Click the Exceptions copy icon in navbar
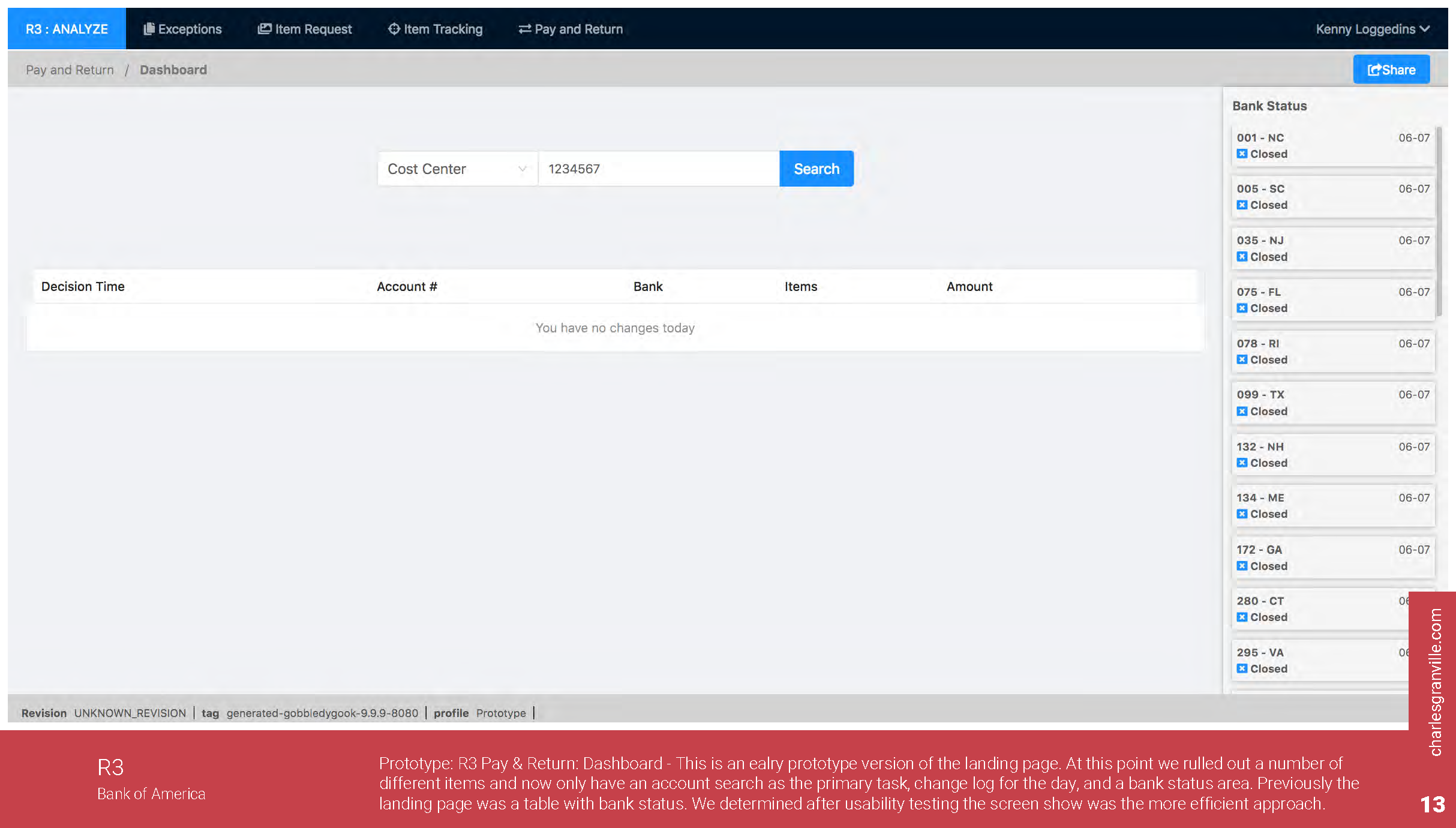Viewport: 1456px width, 828px height. click(x=149, y=29)
